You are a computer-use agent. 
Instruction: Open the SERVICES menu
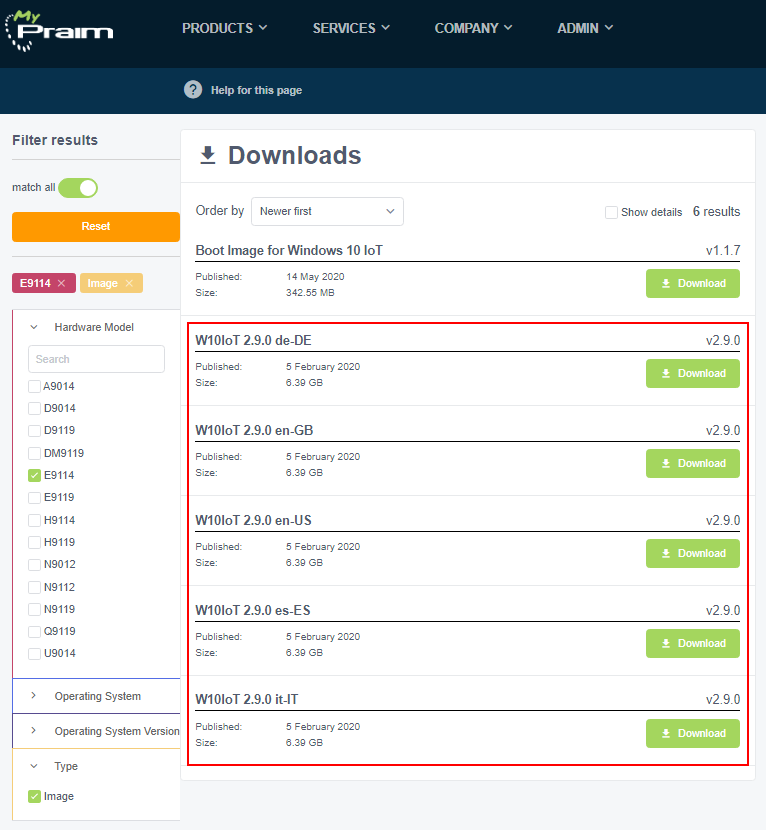click(351, 28)
